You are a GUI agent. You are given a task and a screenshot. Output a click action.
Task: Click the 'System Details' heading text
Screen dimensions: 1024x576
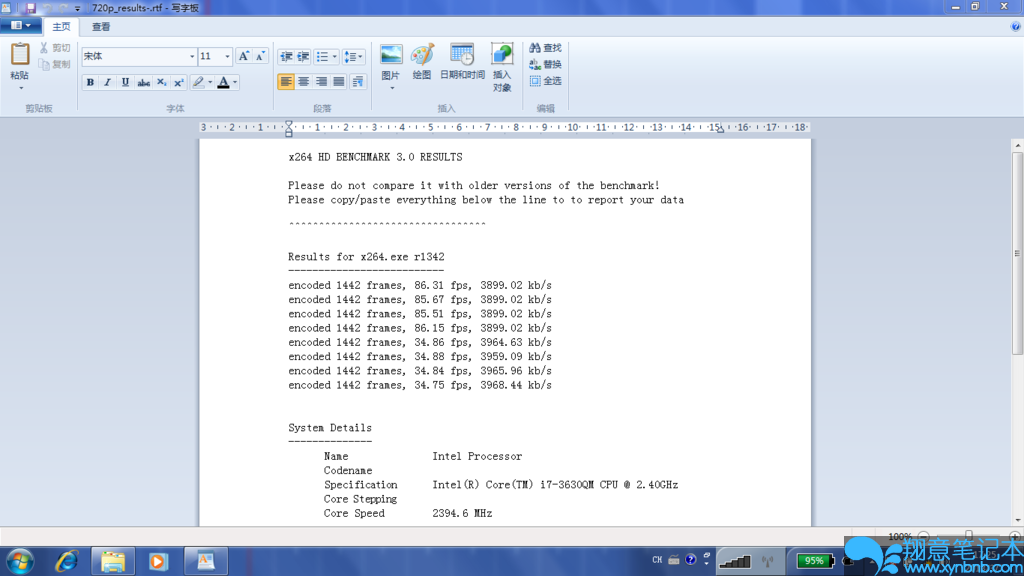tap(330, 428)
